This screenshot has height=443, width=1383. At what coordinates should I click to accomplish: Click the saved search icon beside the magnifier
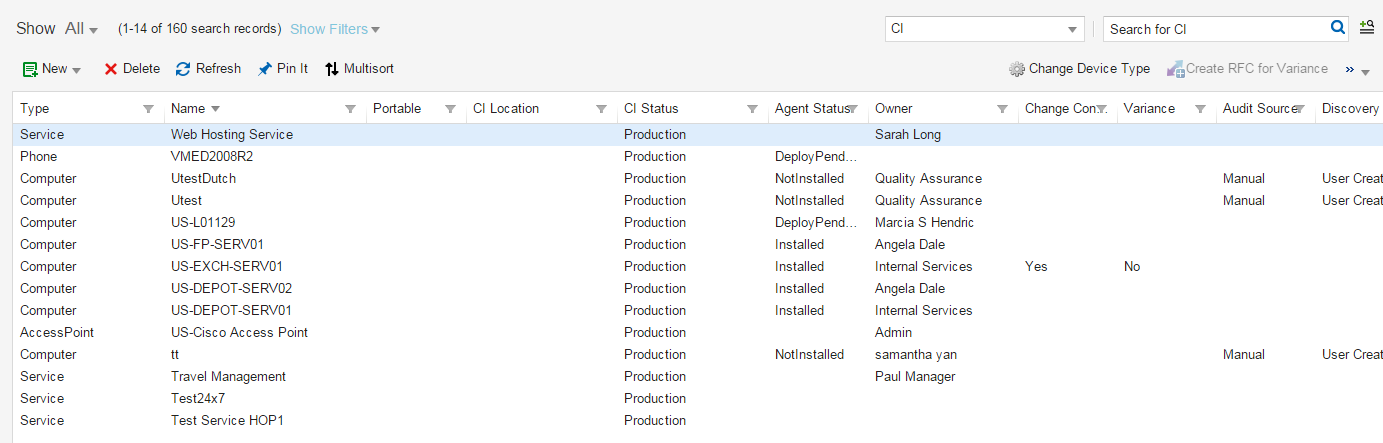pos(1367,28)
